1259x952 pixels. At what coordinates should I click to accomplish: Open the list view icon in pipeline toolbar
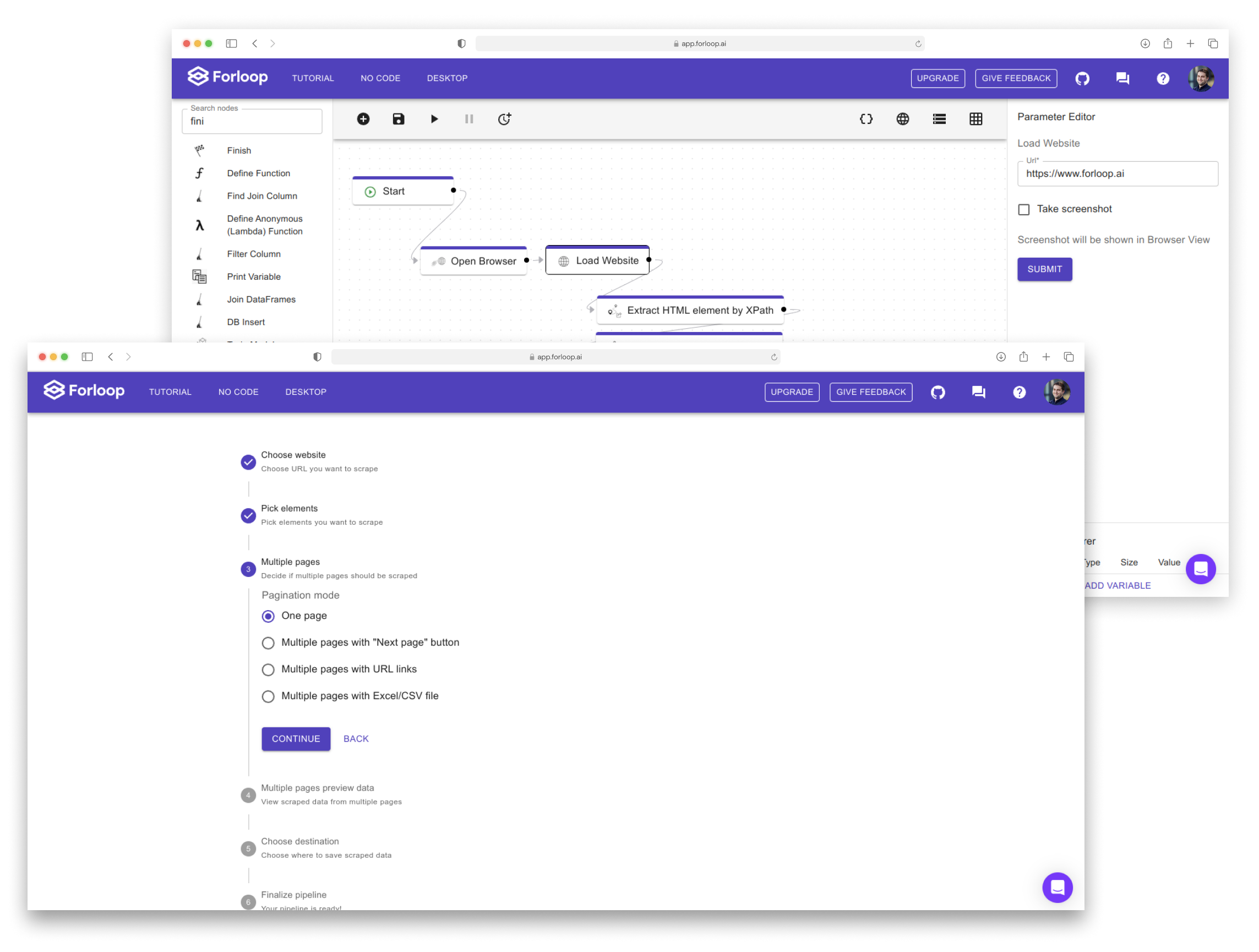939,119
